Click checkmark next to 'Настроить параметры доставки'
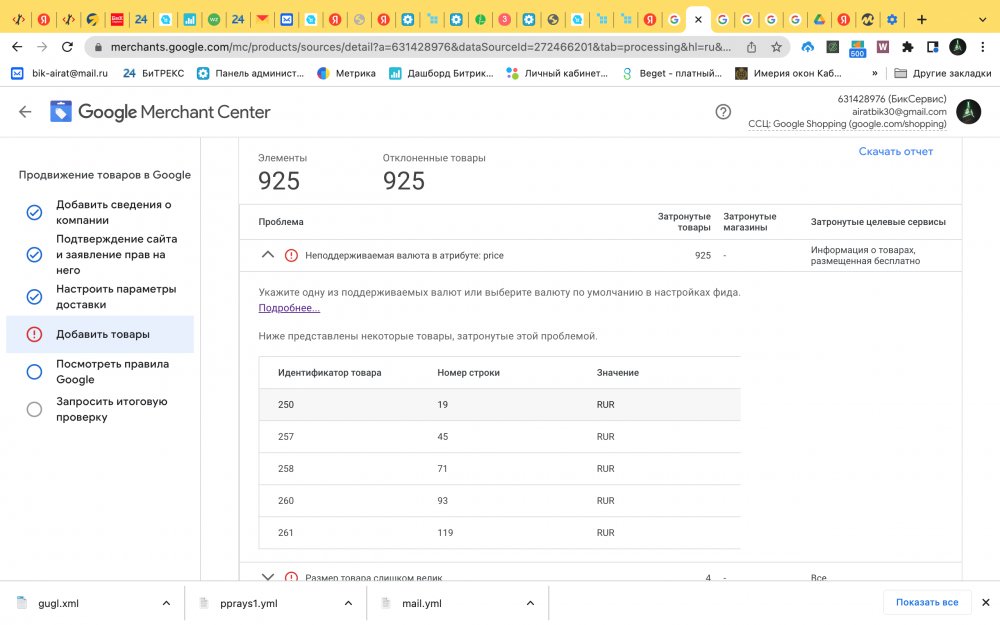The width and height of the screenshot is (1000, 625). coord(34,297)
